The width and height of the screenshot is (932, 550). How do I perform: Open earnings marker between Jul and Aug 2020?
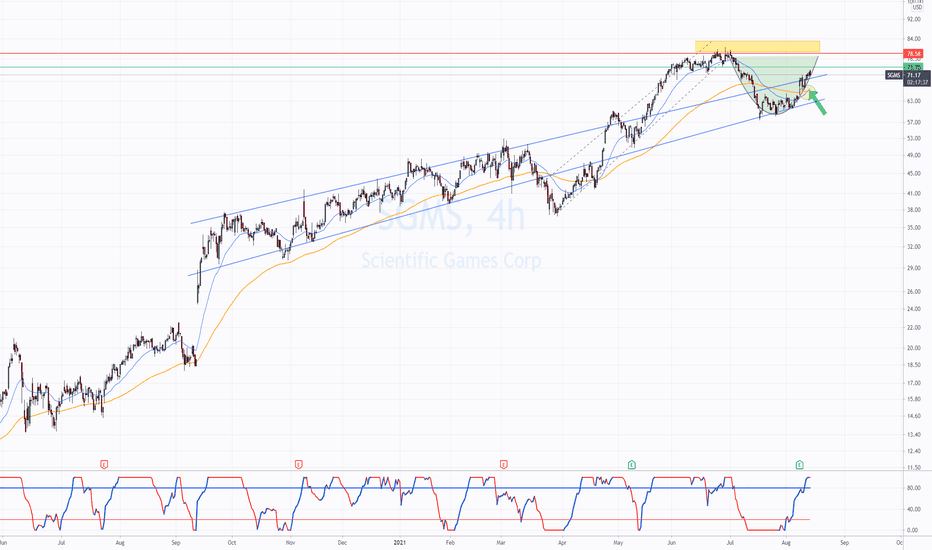104,464
